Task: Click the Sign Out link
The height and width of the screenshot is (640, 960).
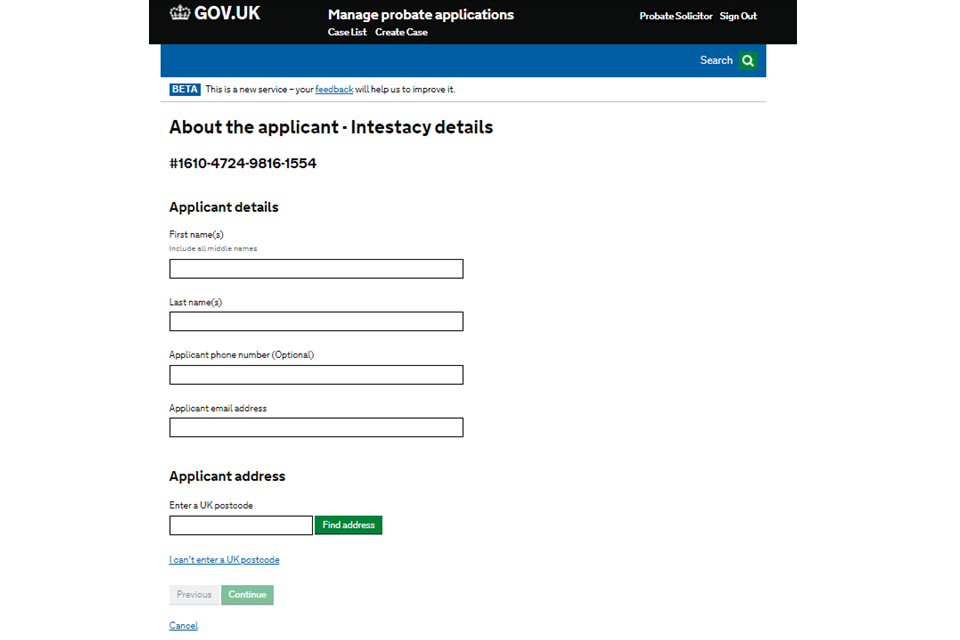Action: [738, 16]
